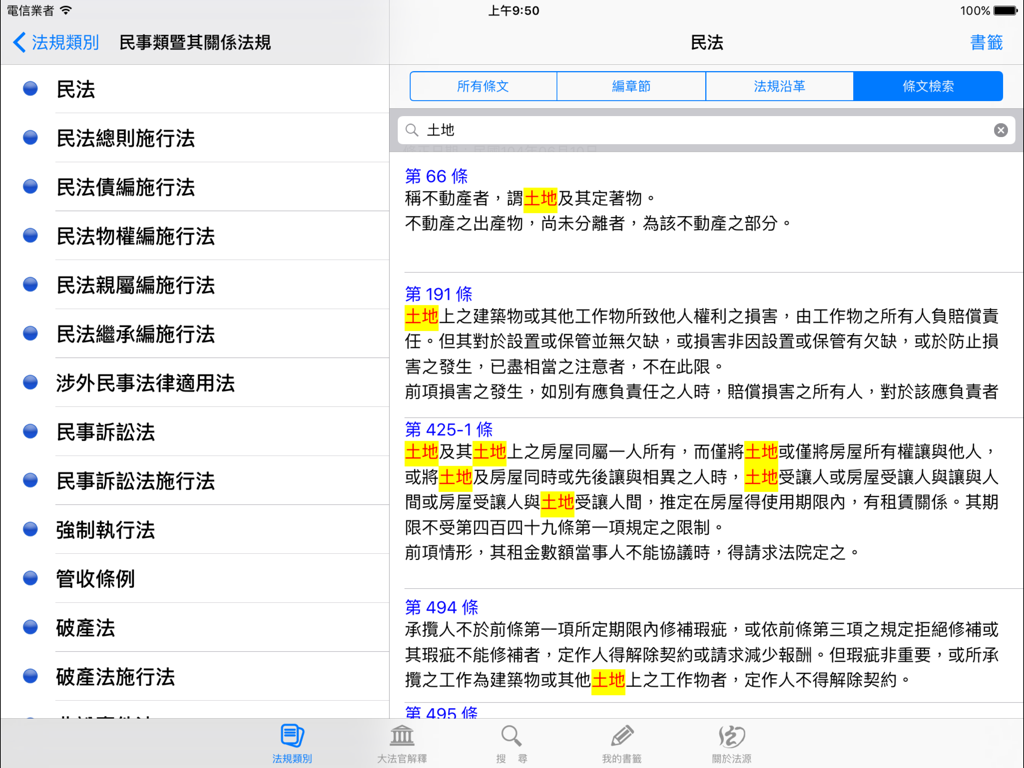The width and height of the screenshot is (1024, 768).
Task: Tap the 搜尋 magnifier icon in tab bar
Action: [511, 740]
